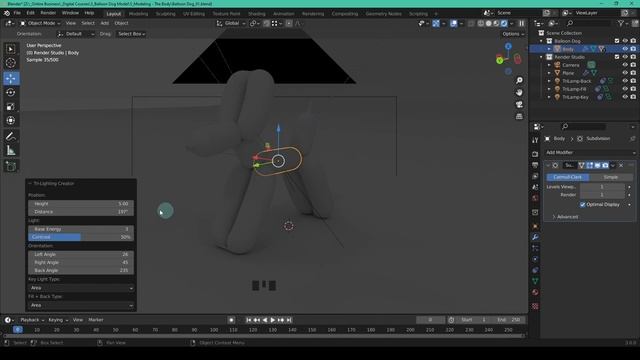
Task: Hide TriLamp-Key in viewport
Action: tap(625, 97)
